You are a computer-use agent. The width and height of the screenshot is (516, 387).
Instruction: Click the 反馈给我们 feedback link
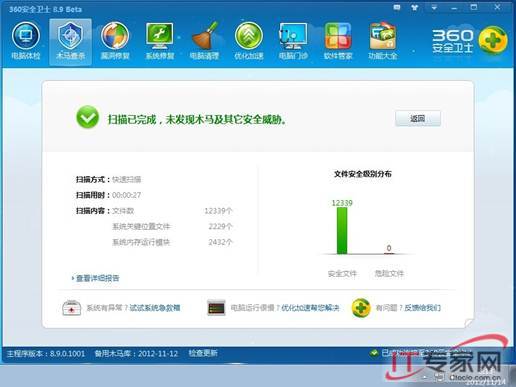pos(423,308)
